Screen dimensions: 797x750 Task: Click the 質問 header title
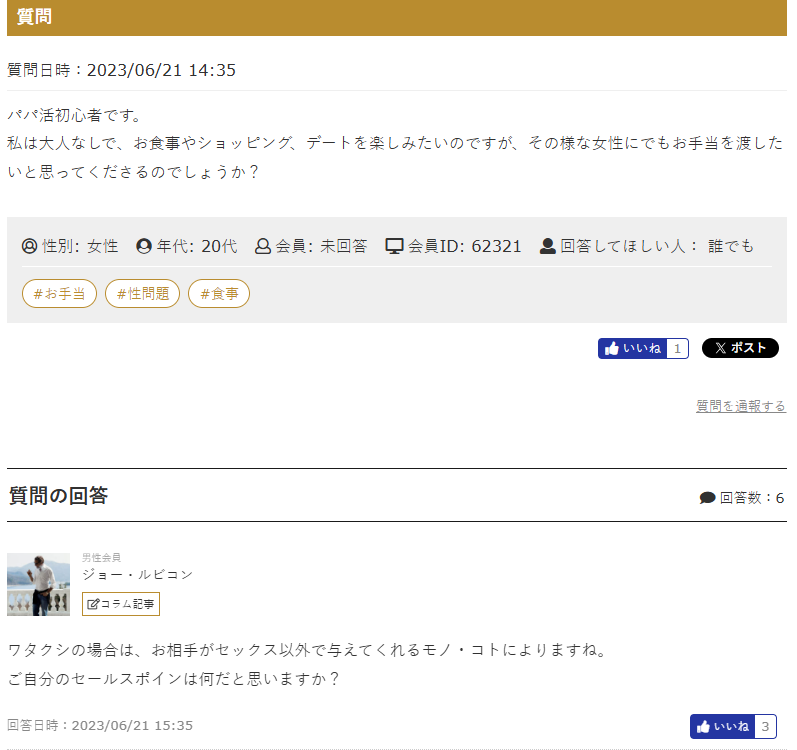(x=34, y=17)
